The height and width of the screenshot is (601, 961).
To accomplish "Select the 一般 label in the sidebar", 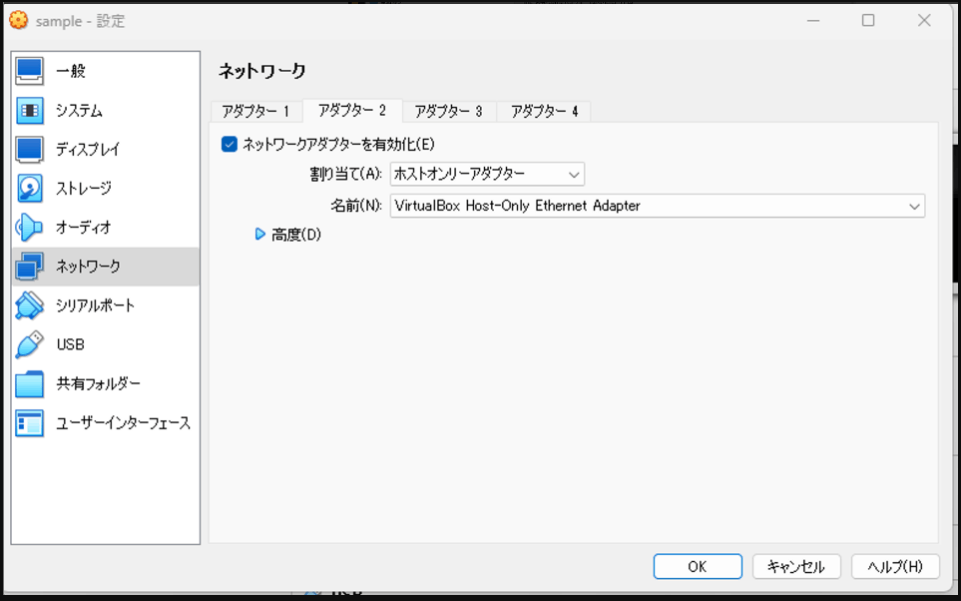I will pos(70,71).
